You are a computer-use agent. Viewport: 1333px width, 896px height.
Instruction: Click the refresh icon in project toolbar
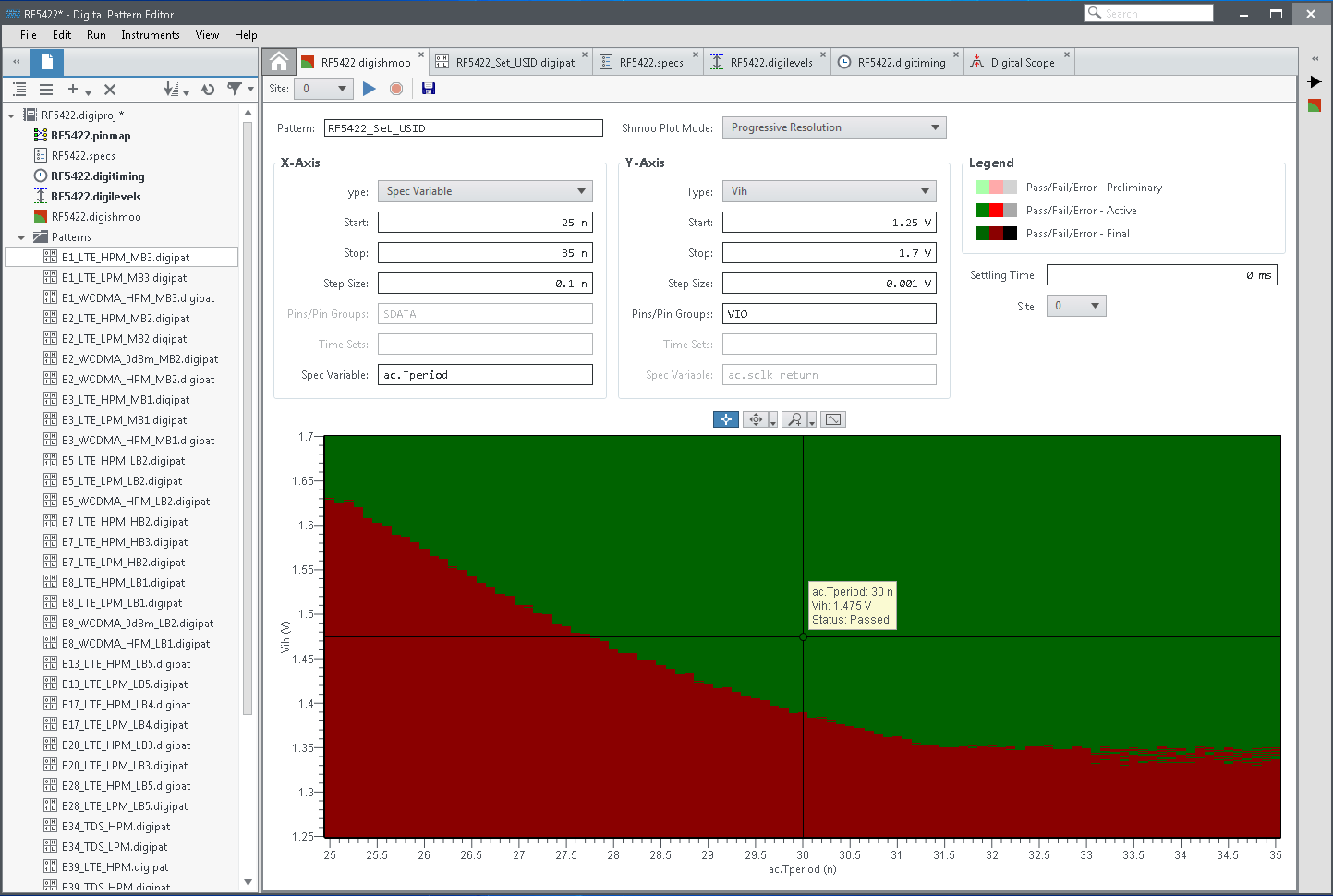208,90
